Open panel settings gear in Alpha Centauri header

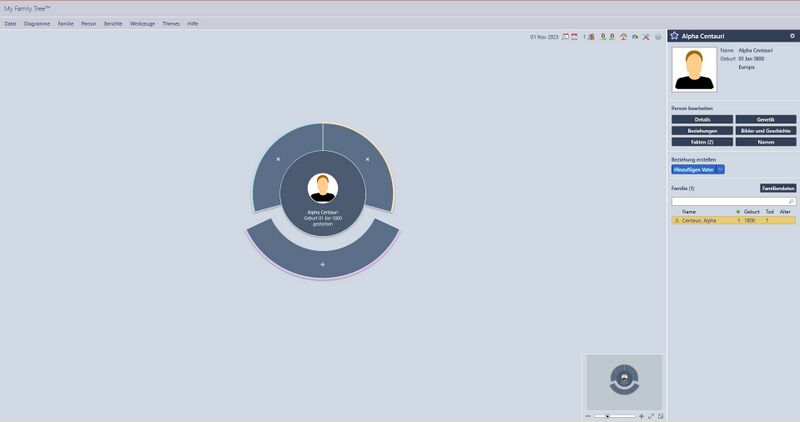[x=792, y=35]
